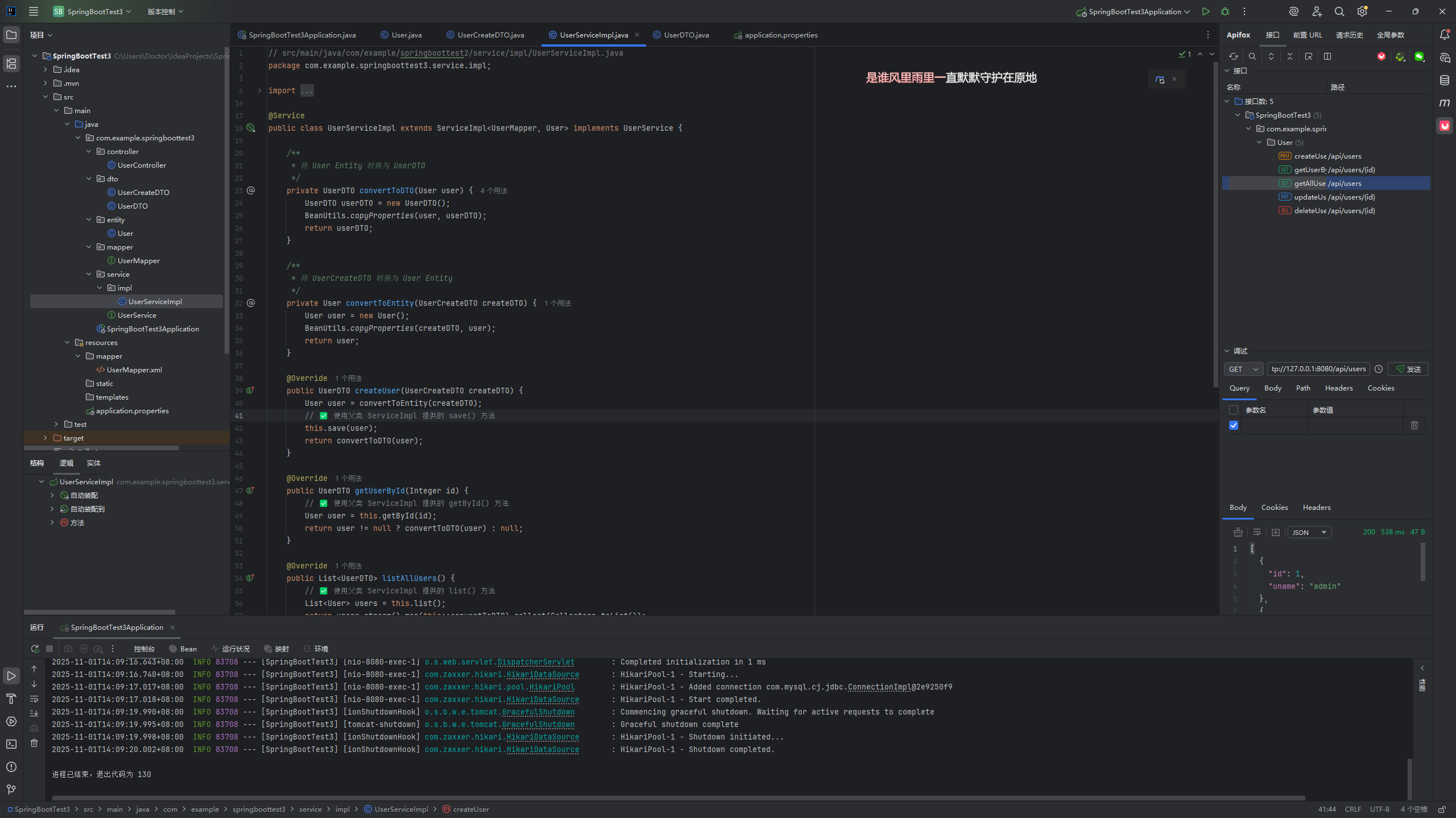Open the JSON response format dropdown

1309,532
